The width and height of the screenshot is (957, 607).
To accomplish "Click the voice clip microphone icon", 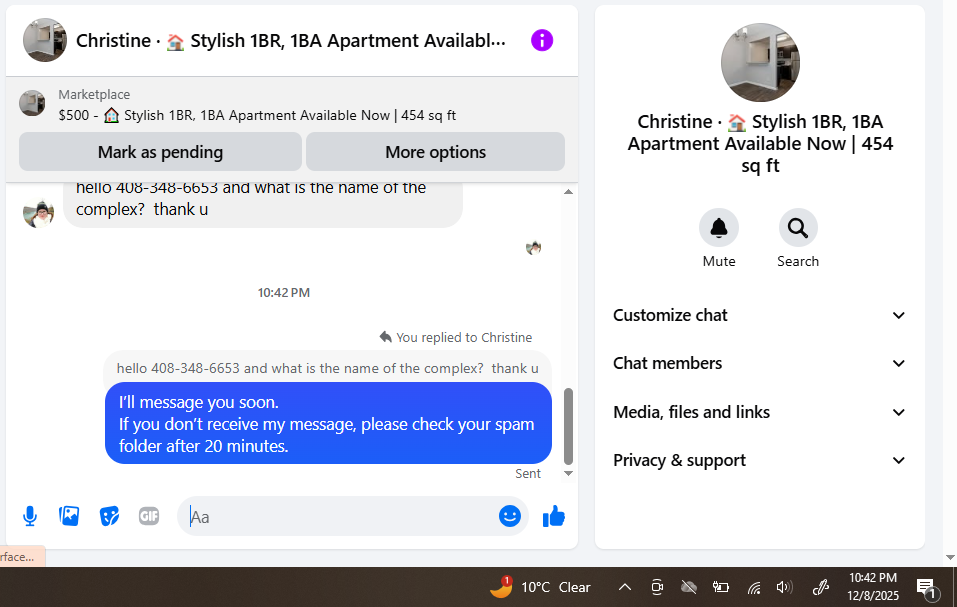I will pyautogui.click(x=29, y=517).
